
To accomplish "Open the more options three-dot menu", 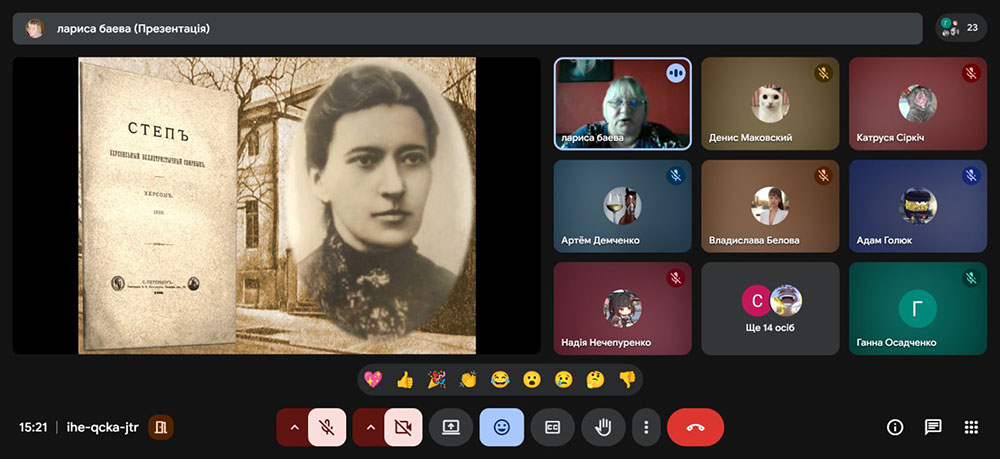I will coord(646,427).
